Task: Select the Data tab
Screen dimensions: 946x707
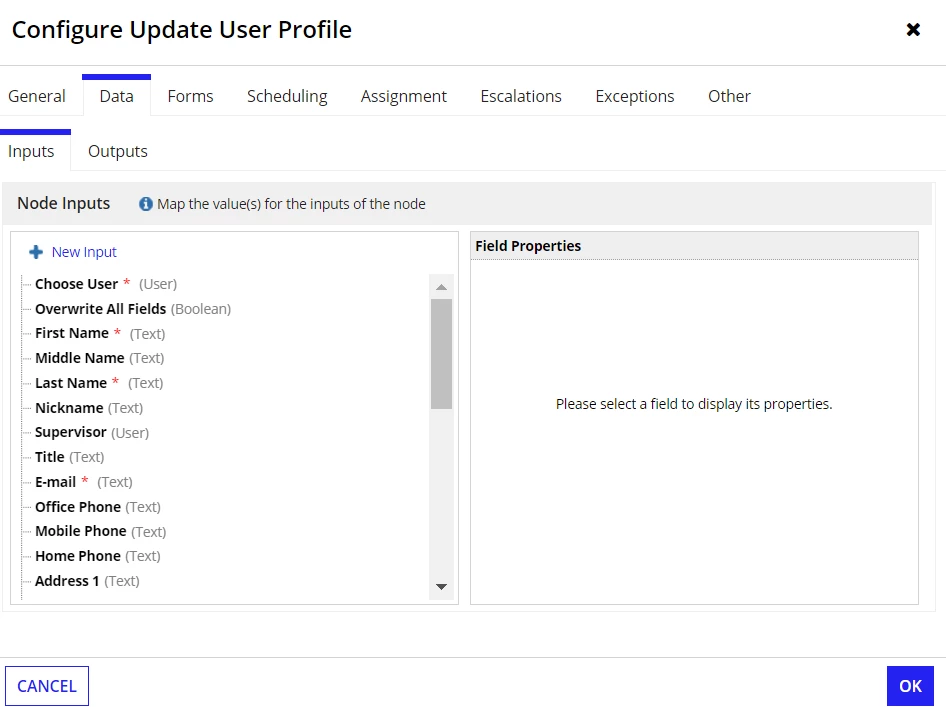Action: coord(116,97)
